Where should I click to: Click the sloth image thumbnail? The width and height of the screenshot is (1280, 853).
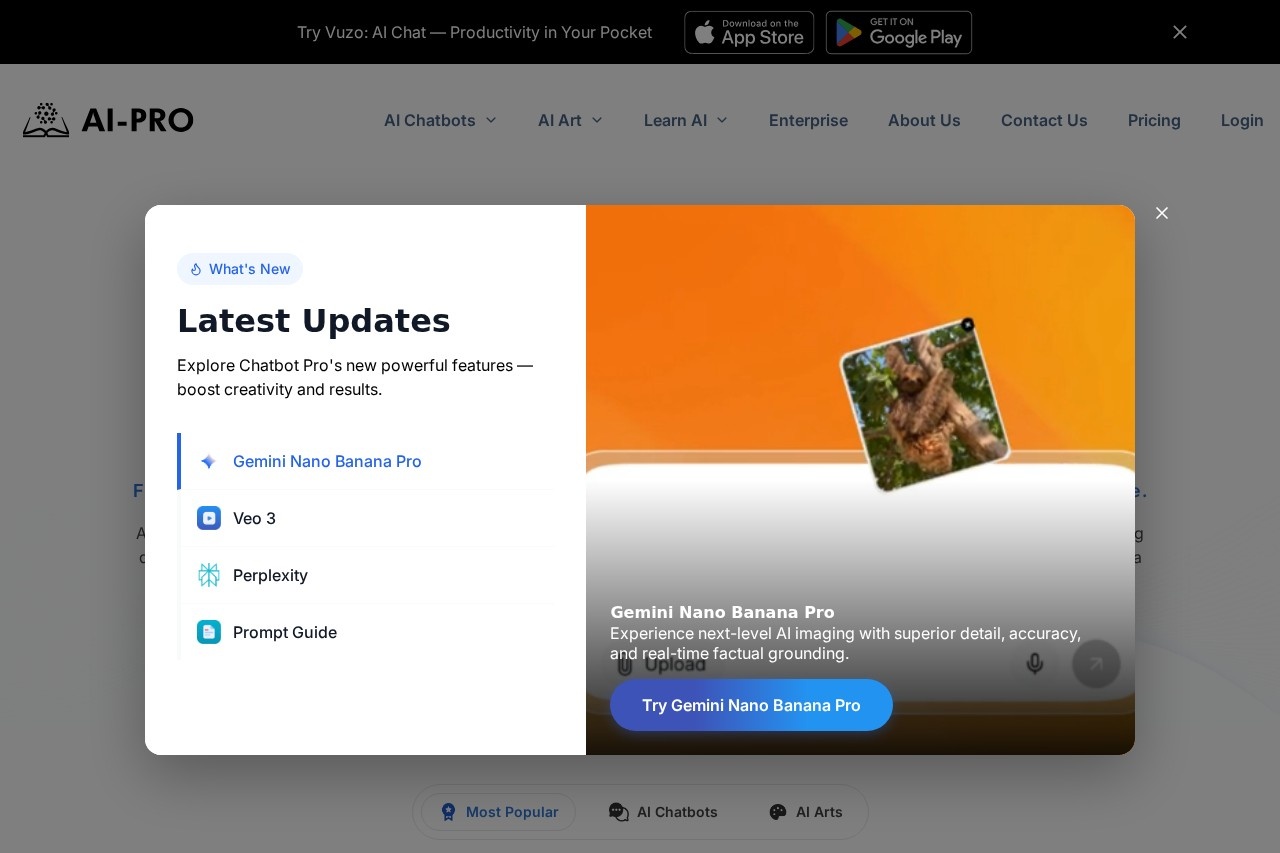click(x=923, y=405)
